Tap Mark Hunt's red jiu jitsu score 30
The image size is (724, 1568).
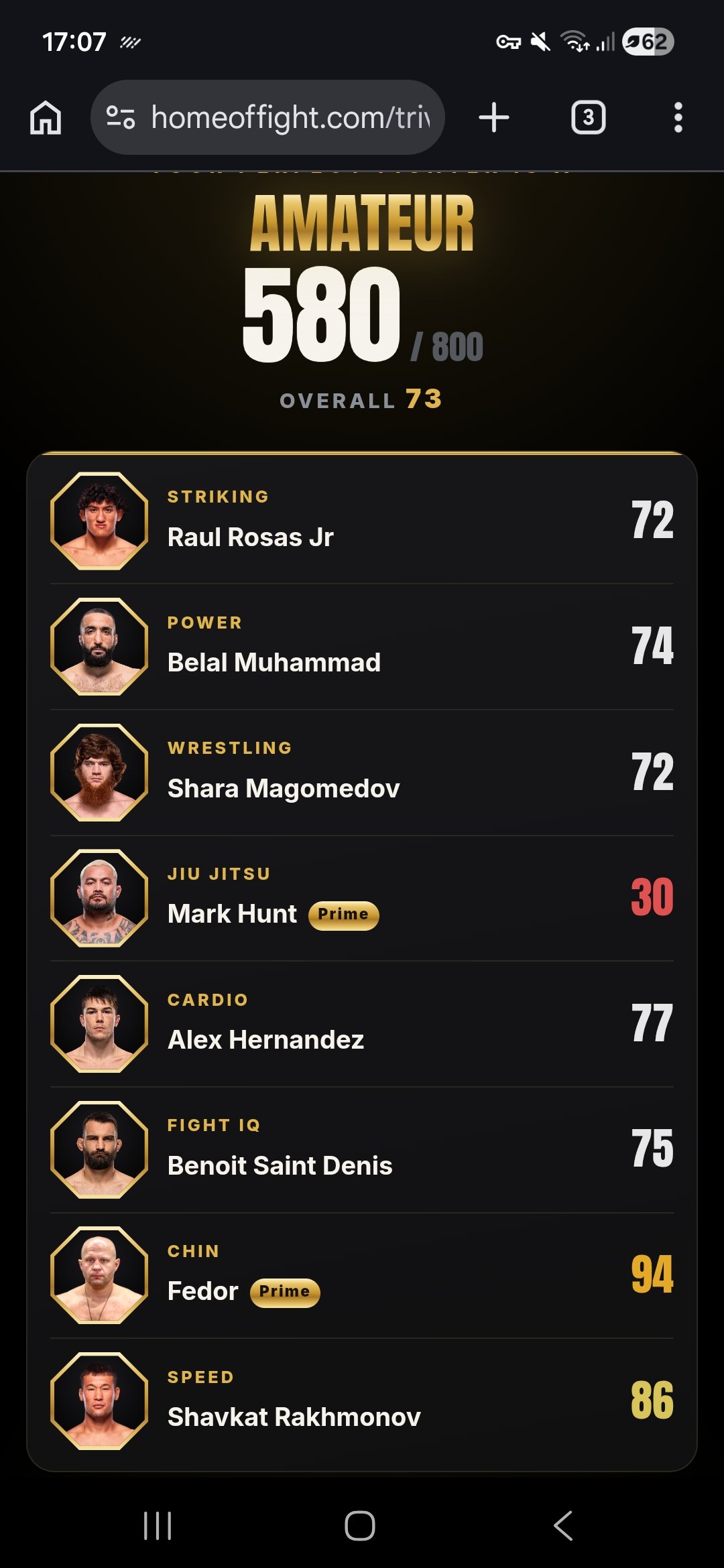coord(652,897)
